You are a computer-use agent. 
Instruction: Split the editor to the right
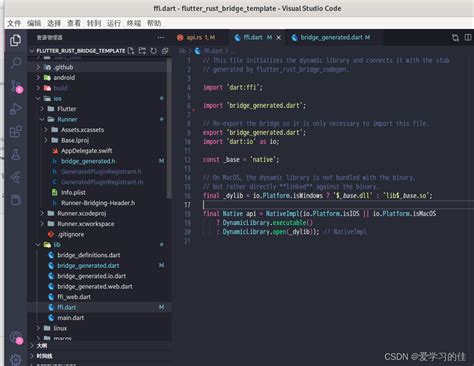pyautogui.click(x=468, y=37)
